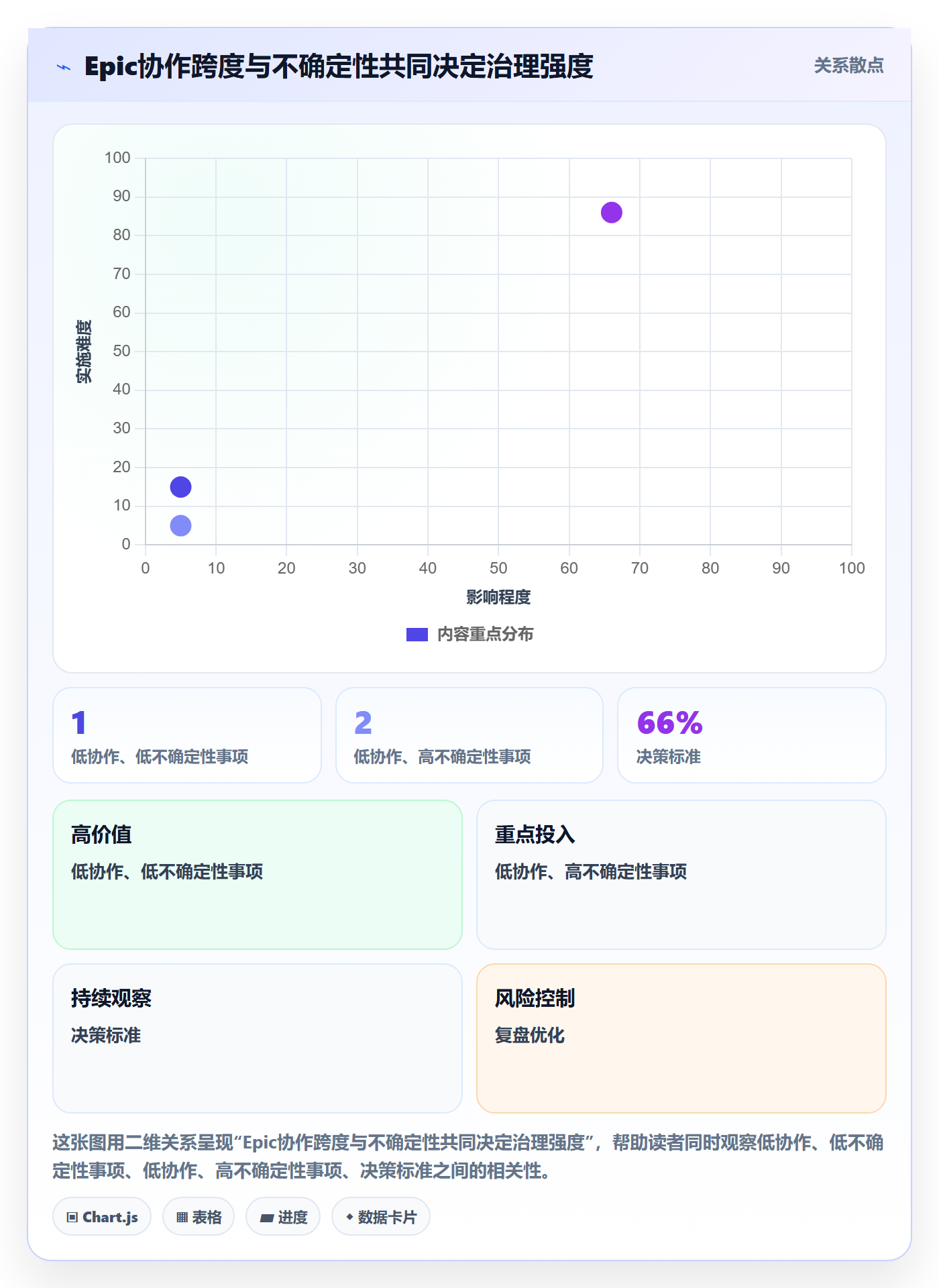This screenshot has height=1288, width=939.
Task: Click the y-axis tick label 90
Action: click(x=121, y=196)
